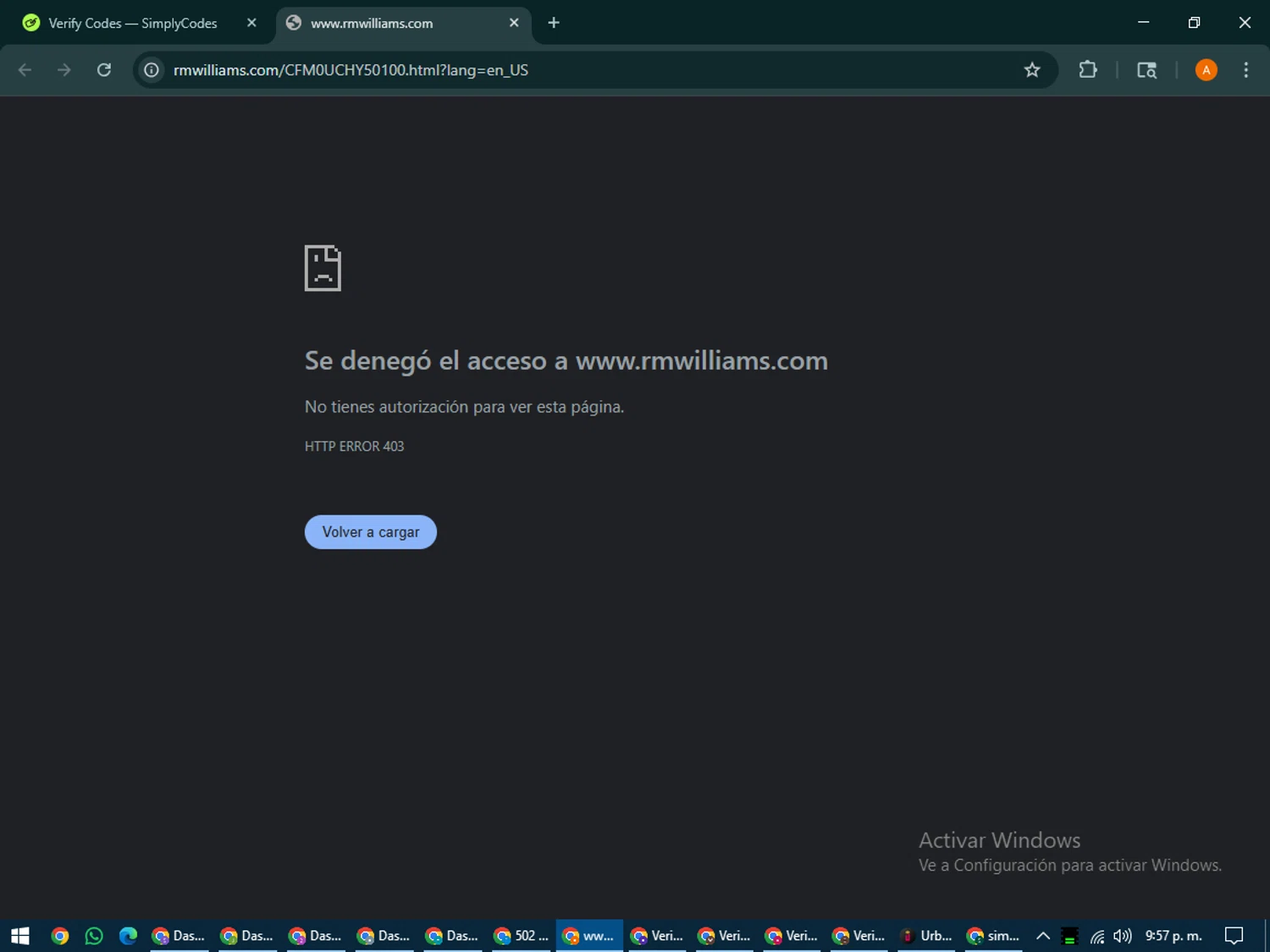Launch Microsoft Edge from taskbar
Image resolution: width=1270 pixels, height=952 pixels.
pyautogui.click(x=128, y=935)
